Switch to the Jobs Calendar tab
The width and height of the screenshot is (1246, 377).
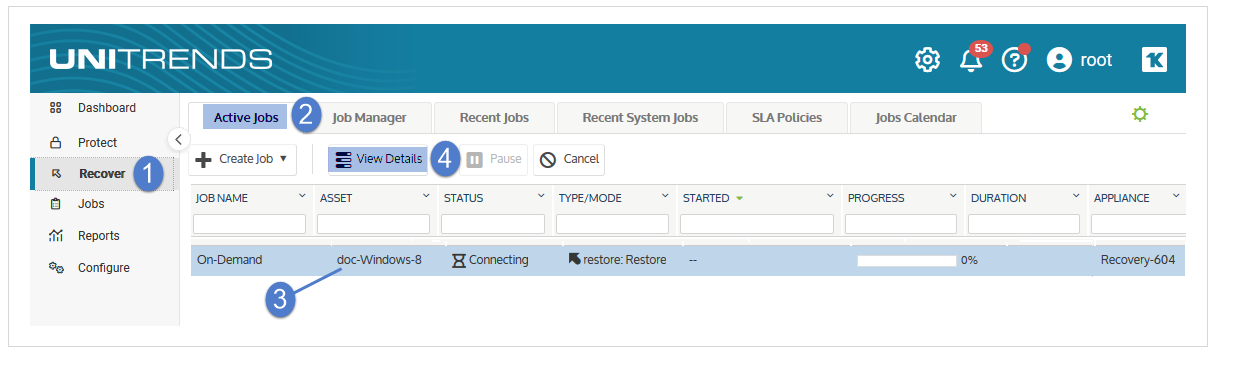coord(916,118)
